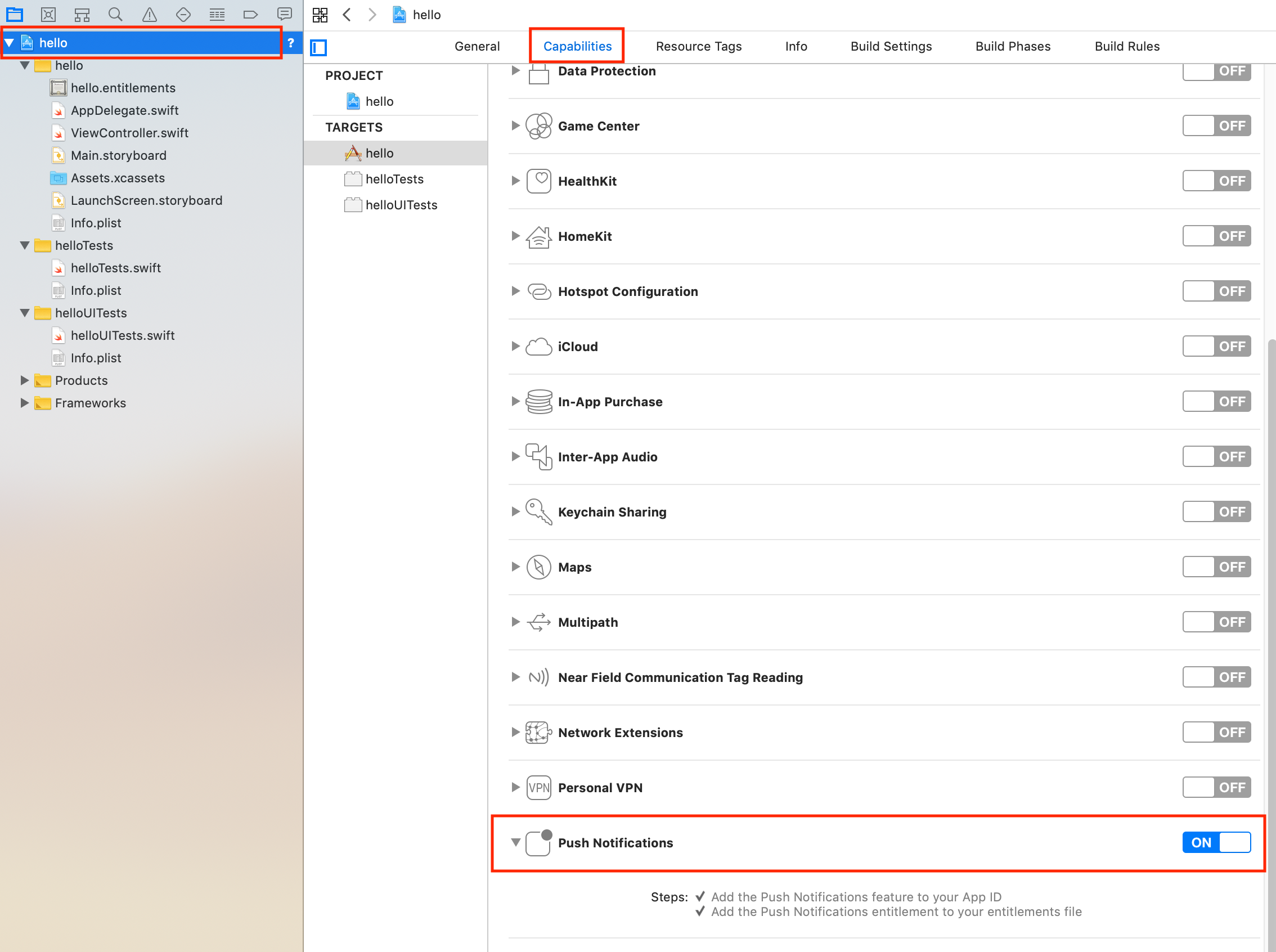The height and width of the screenshot is (952, 1276).
Task: Select the helloUITests target
Action: pyautogui.click(x=401, y=205)
